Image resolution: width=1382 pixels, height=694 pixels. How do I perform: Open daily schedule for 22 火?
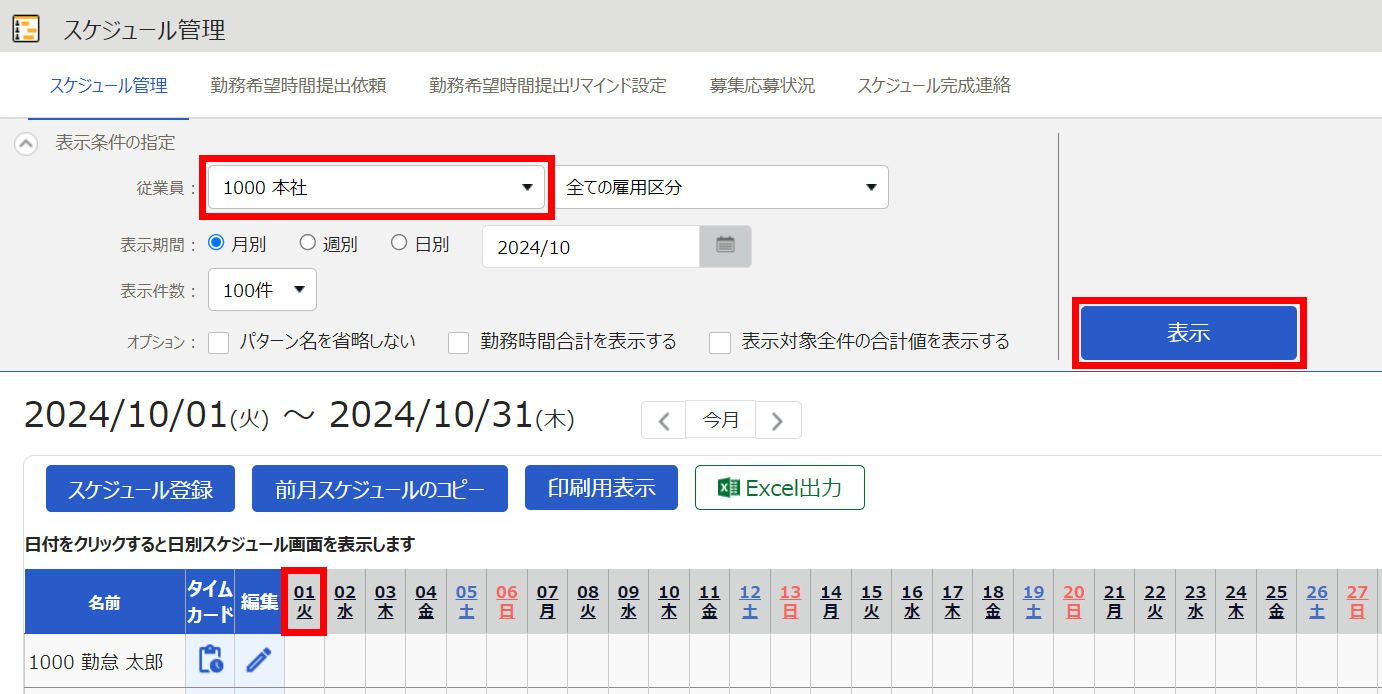1155,602
